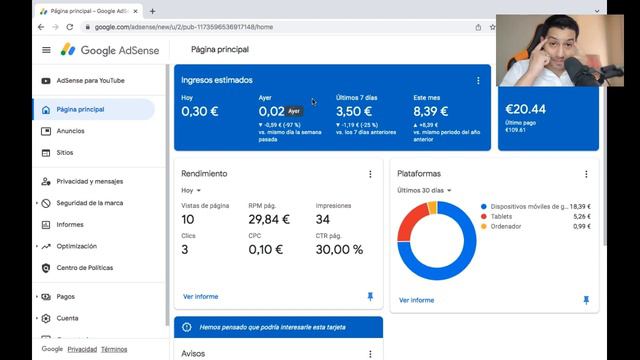Open Ver informe link in Rendimiento card
This screenshot has width=640, height=360.
pyautogui.click(x=200, y=297)
